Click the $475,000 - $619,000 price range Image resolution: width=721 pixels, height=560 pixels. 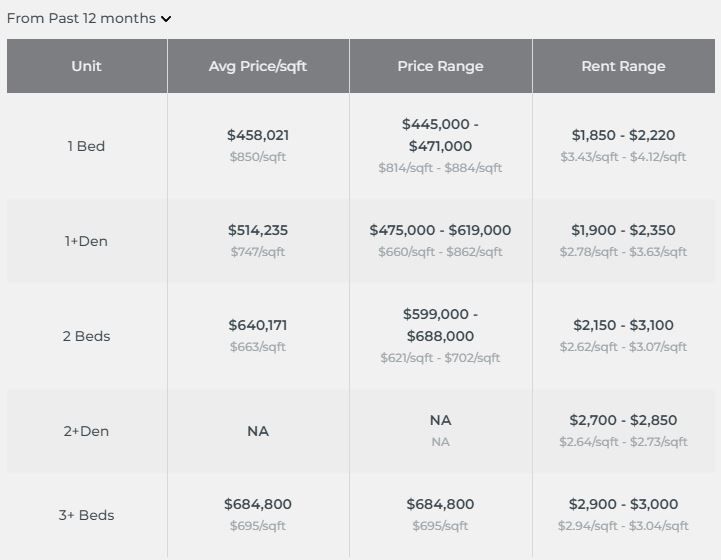[440, 230]
